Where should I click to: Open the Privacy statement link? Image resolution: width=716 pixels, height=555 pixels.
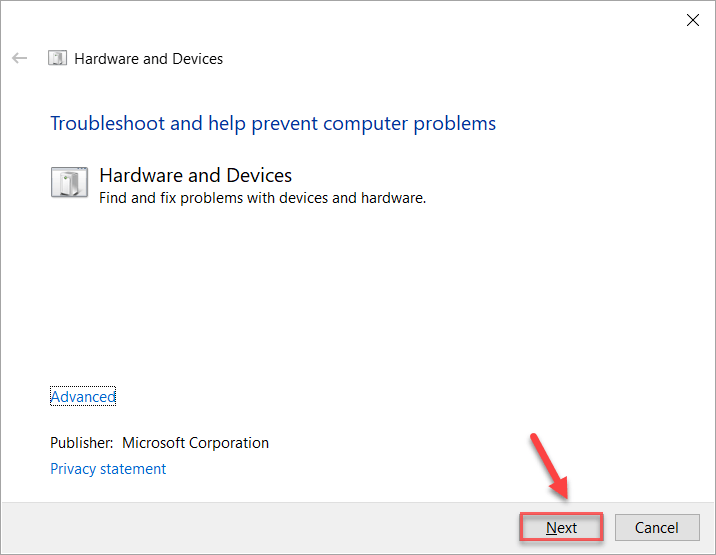pyautogui.click(x=108, y=469)
